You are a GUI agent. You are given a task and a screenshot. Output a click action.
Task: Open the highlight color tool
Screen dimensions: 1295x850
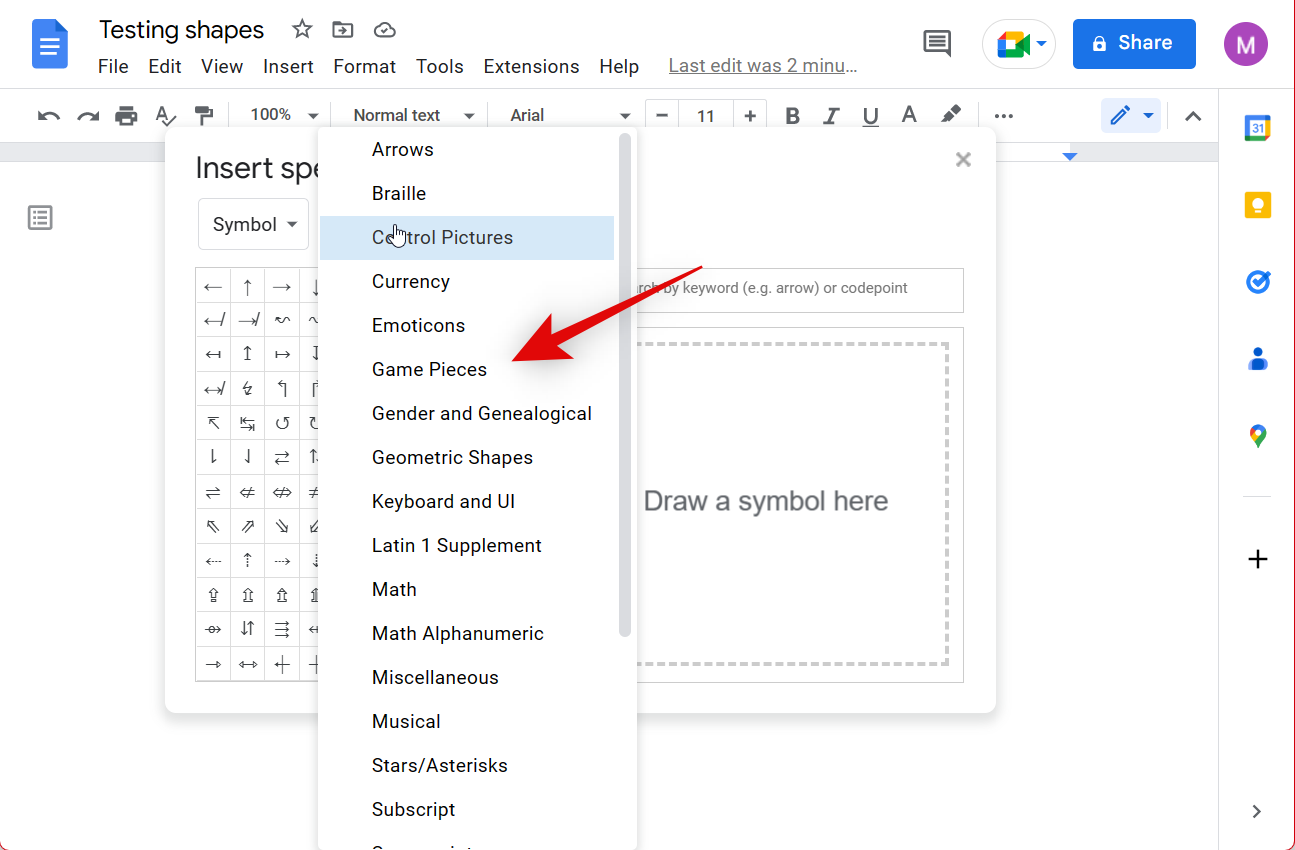pos(952,116)
